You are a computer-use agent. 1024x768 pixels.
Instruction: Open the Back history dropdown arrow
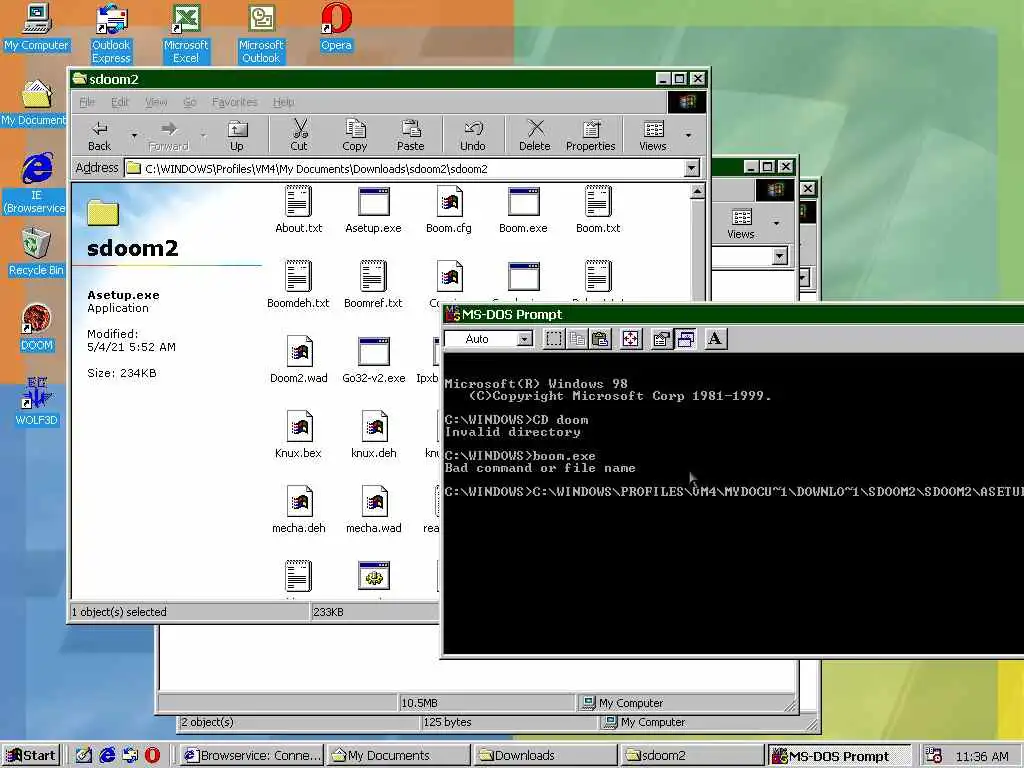click(134, 136)
